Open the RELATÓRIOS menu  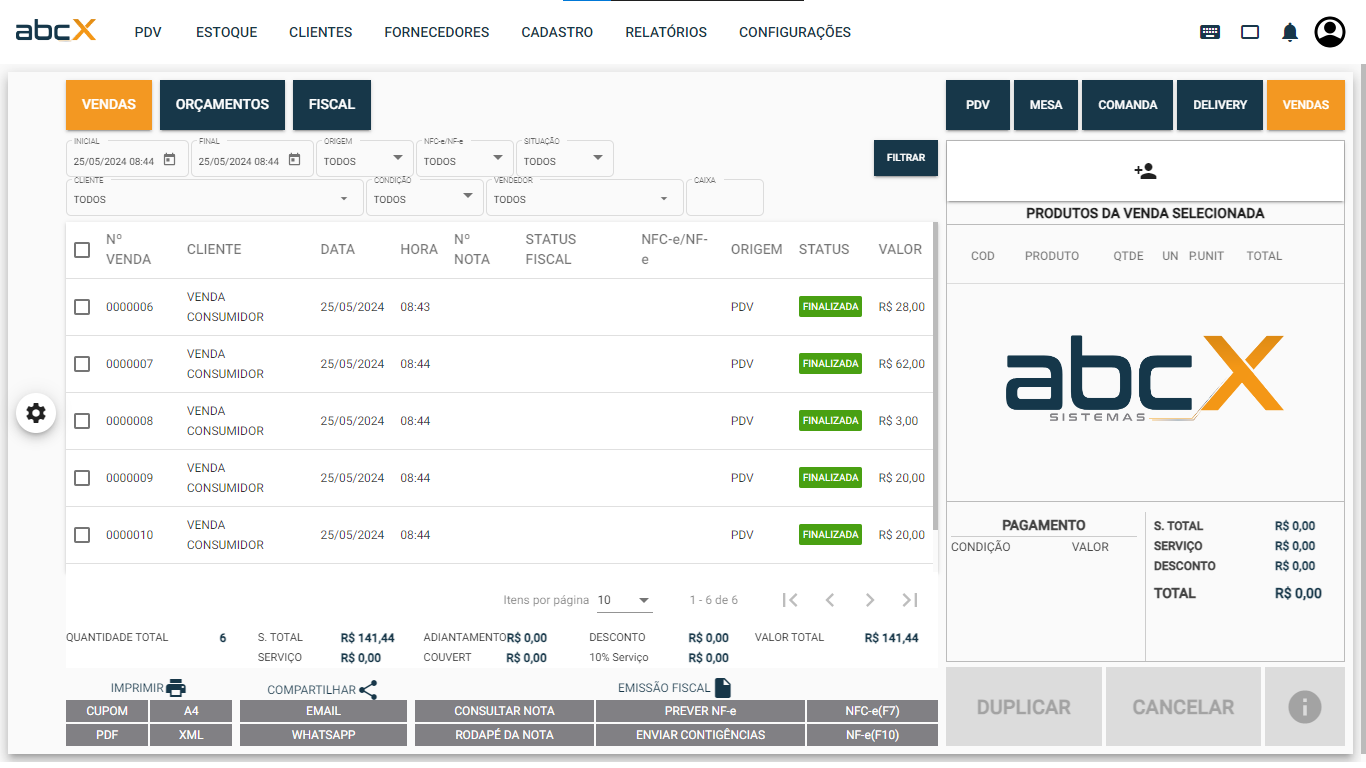(x=666, y=32)
